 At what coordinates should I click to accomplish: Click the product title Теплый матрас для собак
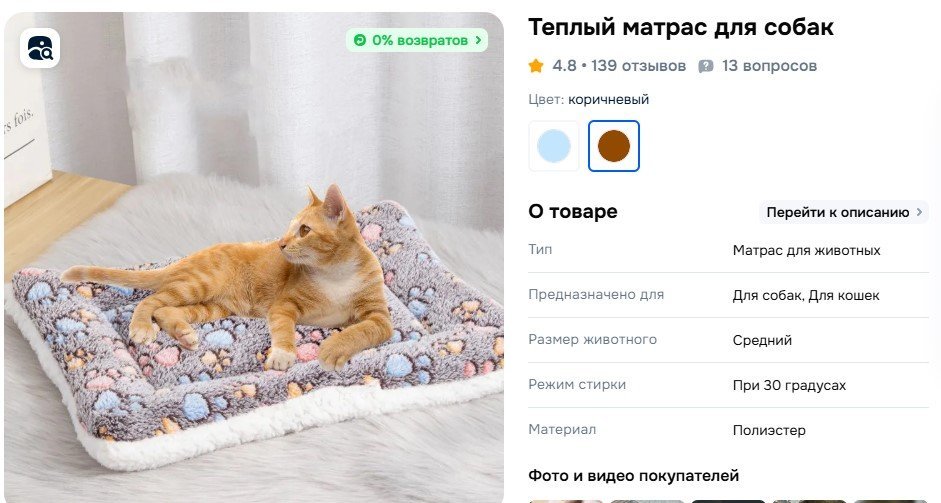coord(681,28)
